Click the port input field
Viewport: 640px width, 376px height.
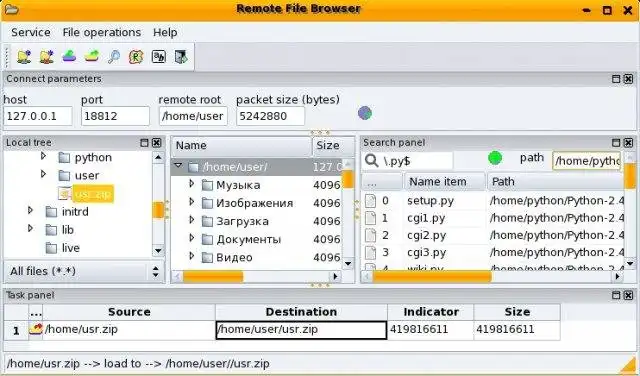coord(116,116)
